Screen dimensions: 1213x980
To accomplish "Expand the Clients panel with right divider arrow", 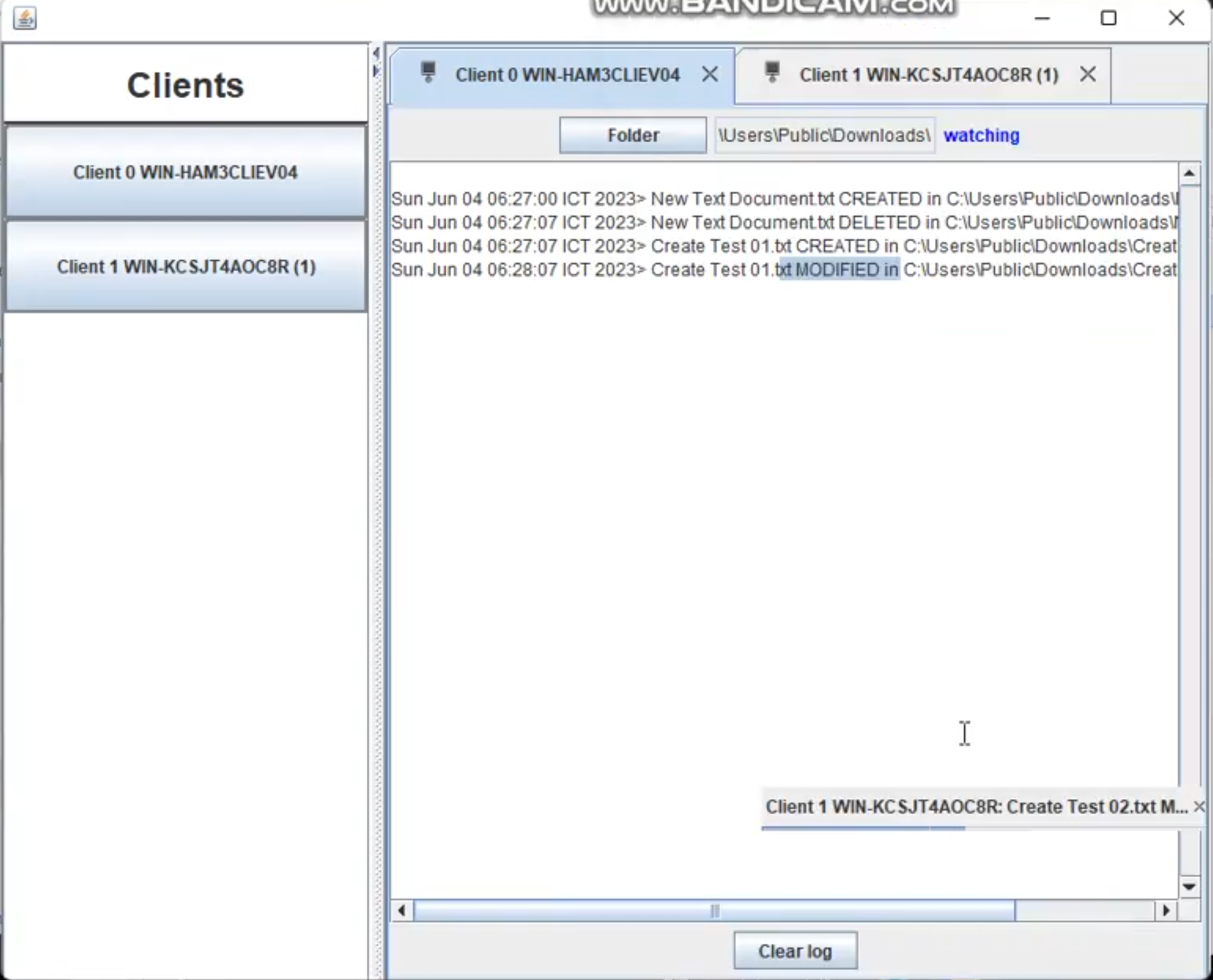I will [376, 71].
